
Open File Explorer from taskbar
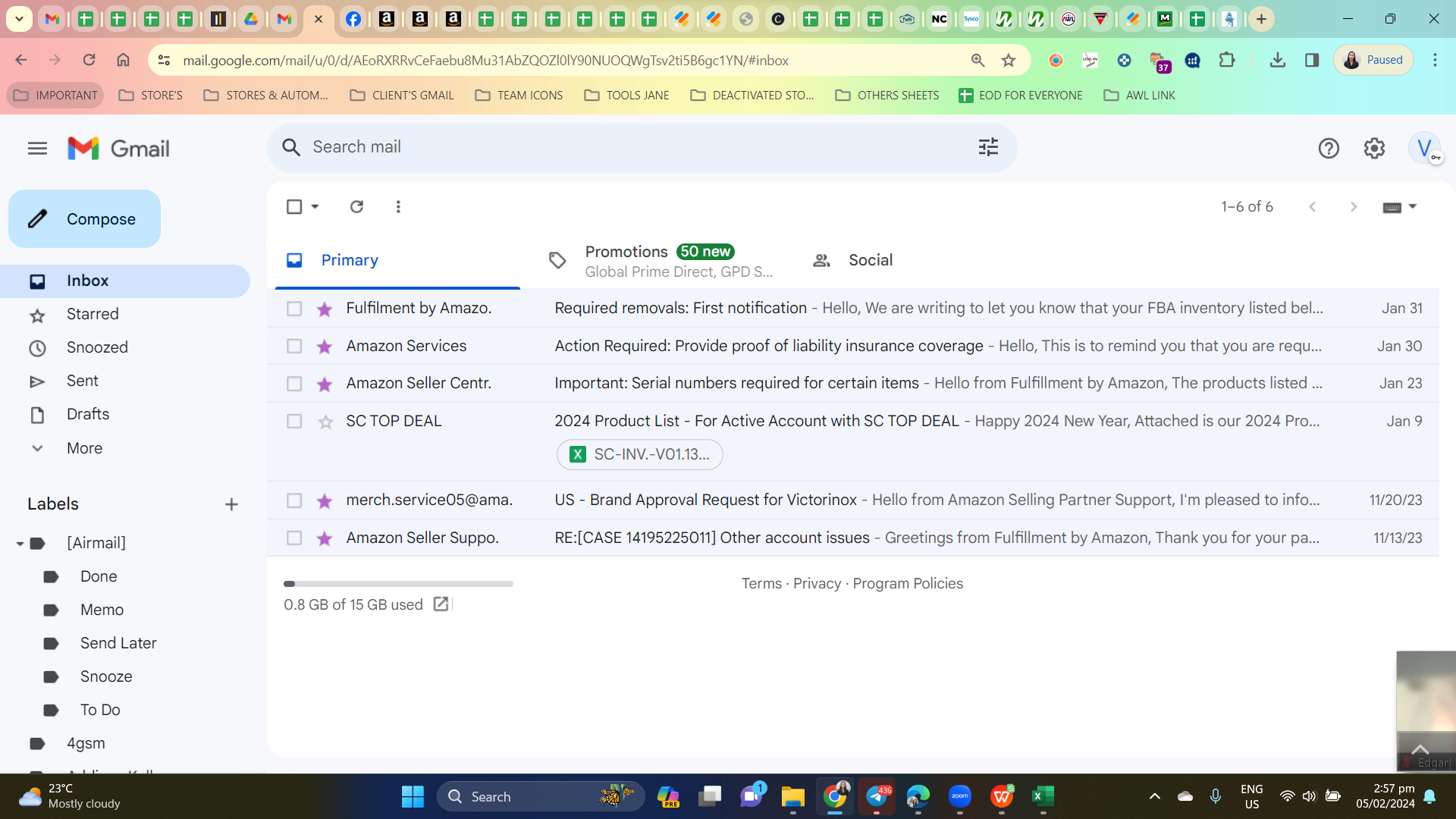(x=792, y=796)
